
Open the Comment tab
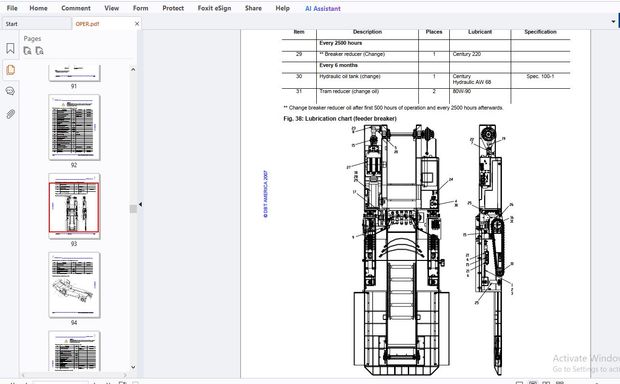[76, 8]
